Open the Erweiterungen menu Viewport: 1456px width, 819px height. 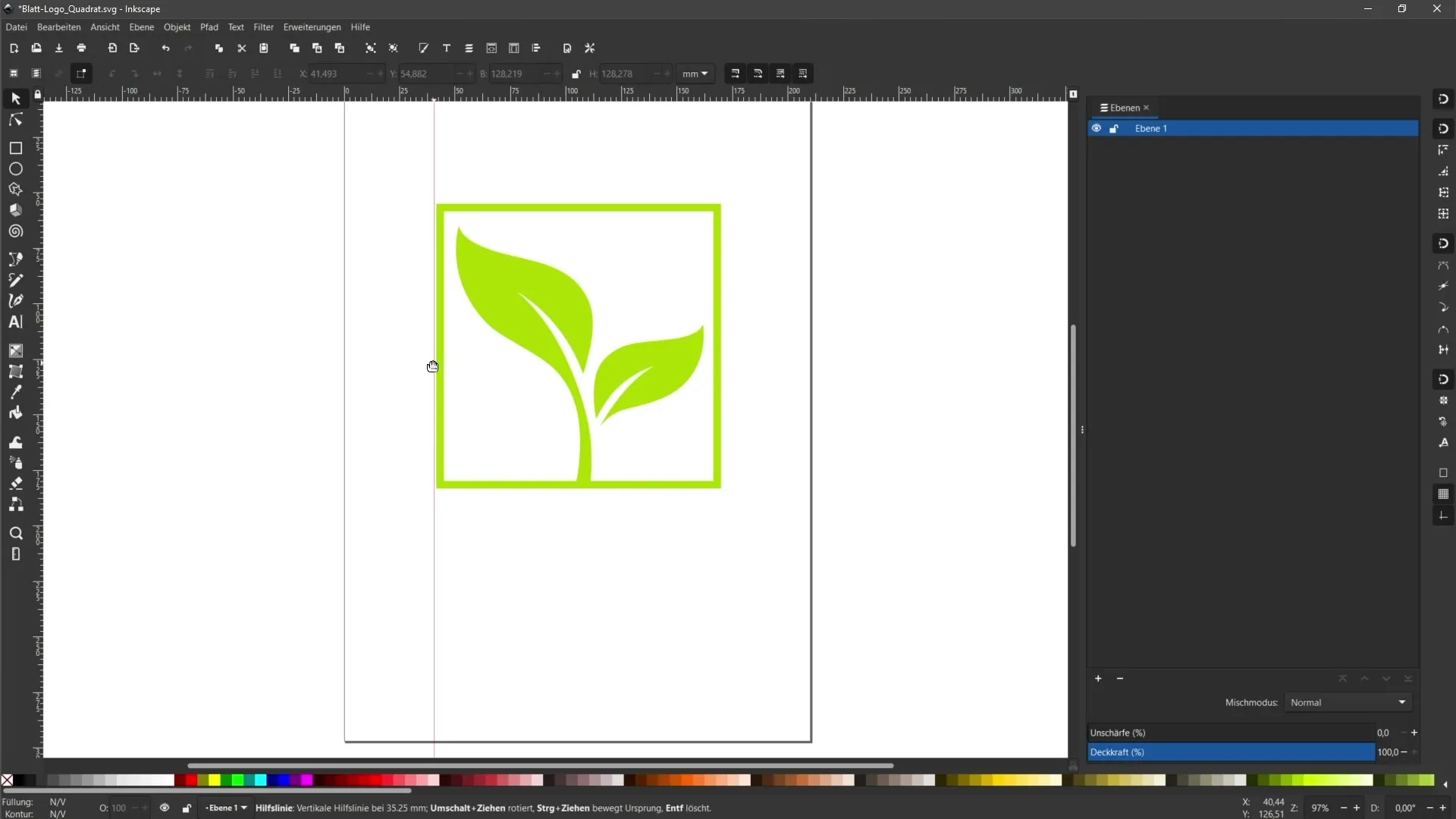click(x=312, y=27)
